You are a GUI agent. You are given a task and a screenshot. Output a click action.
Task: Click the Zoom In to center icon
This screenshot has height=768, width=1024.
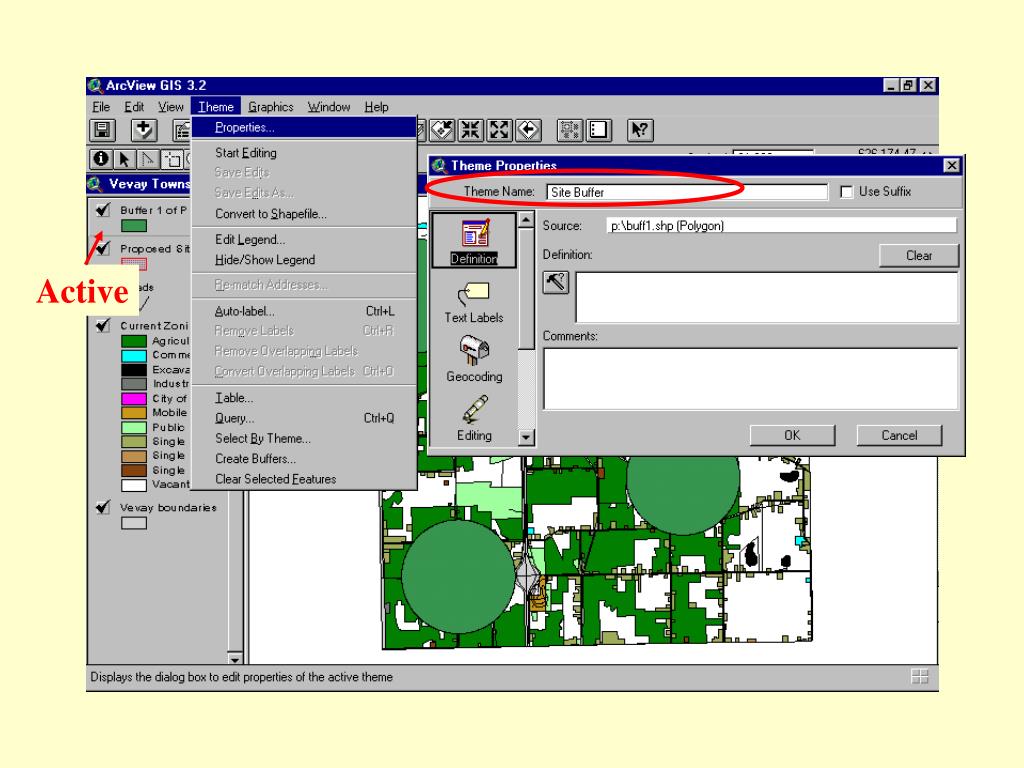470,131
